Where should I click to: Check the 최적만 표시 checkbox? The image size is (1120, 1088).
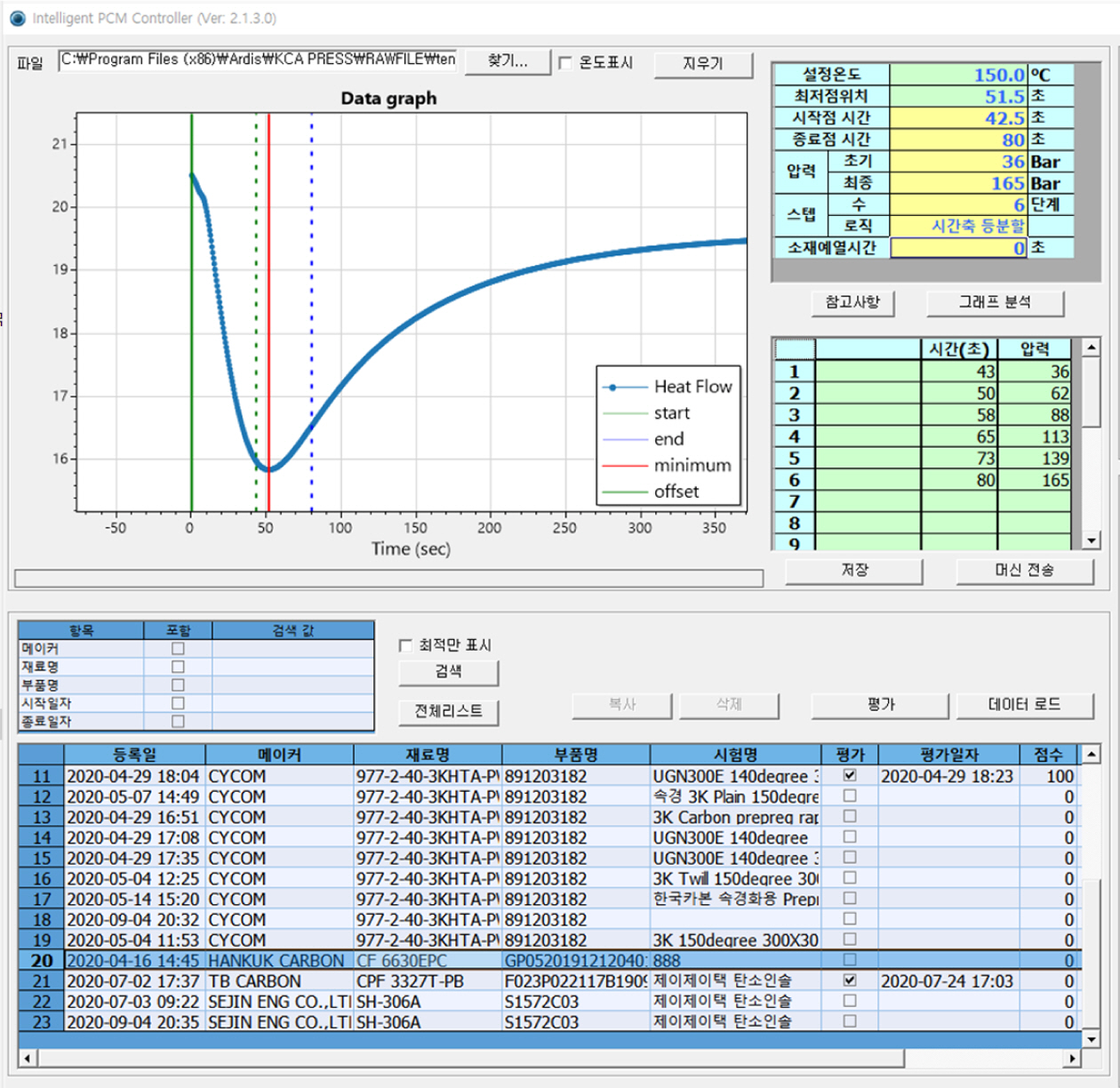[x=406, y=645]
